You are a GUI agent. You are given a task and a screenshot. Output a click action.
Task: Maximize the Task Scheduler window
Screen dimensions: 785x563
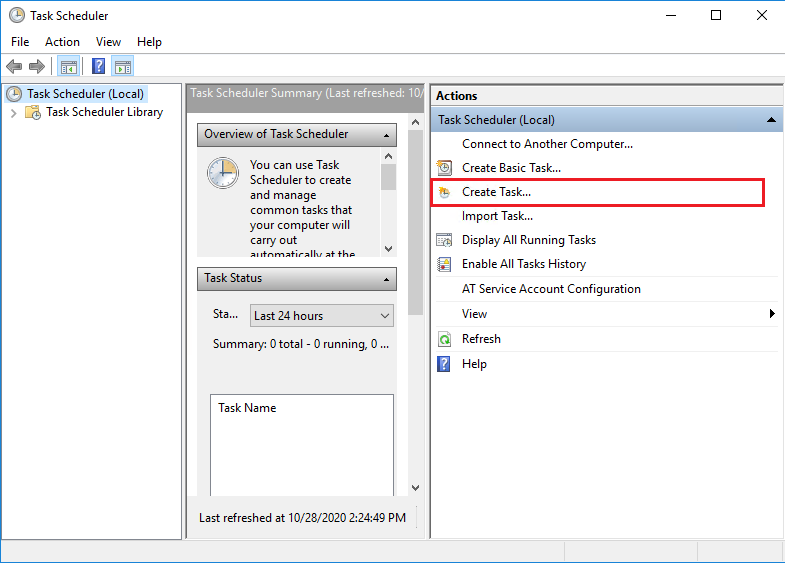[716, 16]
